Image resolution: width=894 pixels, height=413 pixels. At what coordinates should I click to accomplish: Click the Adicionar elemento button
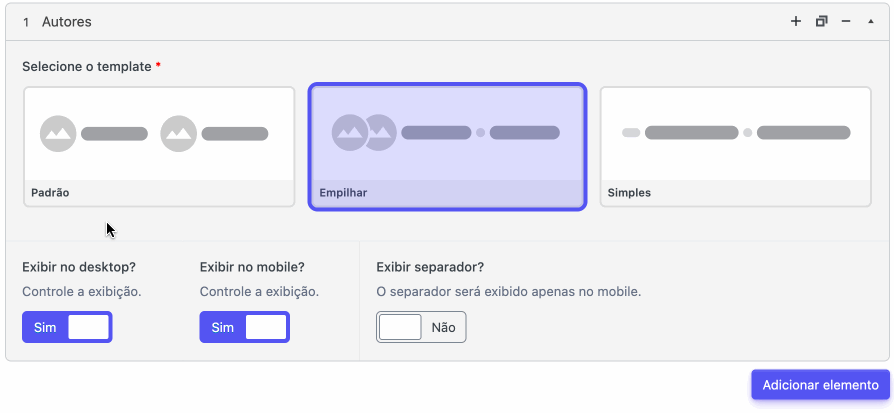tap(820, 384)
